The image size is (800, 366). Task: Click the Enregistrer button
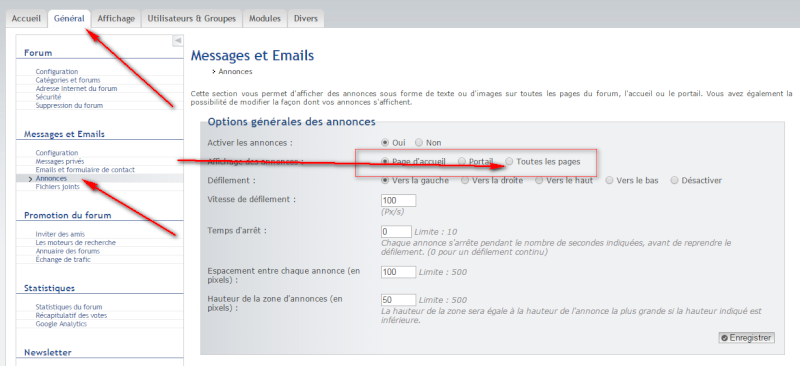(x=746, y=337)
